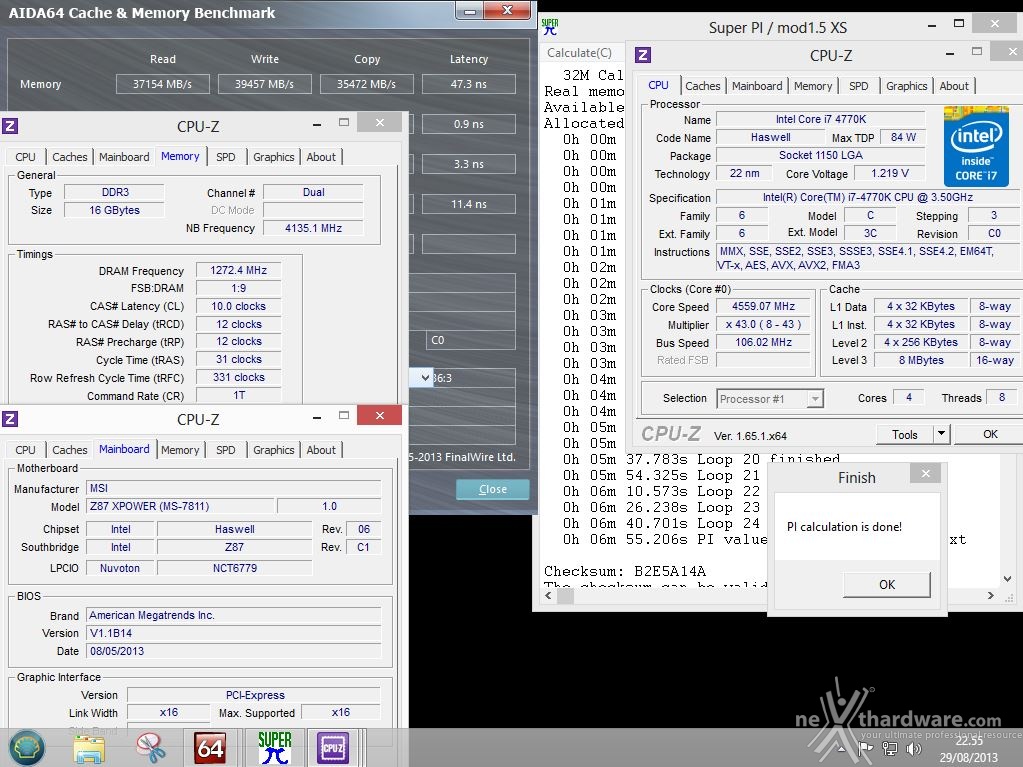
Task: Open the File Explorer taskbar icon
Action: point(89,749)
